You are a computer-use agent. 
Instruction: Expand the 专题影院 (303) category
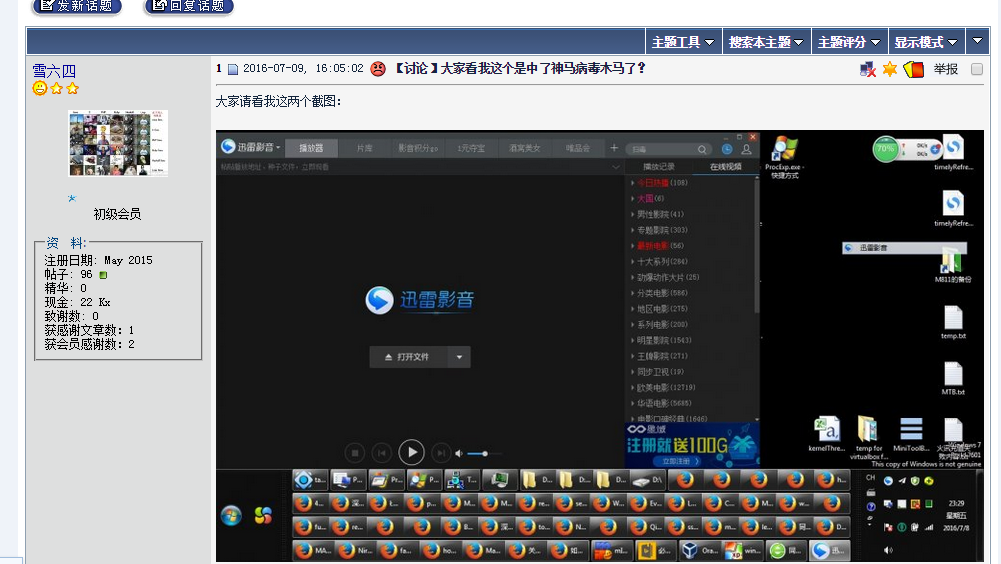(660, 230)
